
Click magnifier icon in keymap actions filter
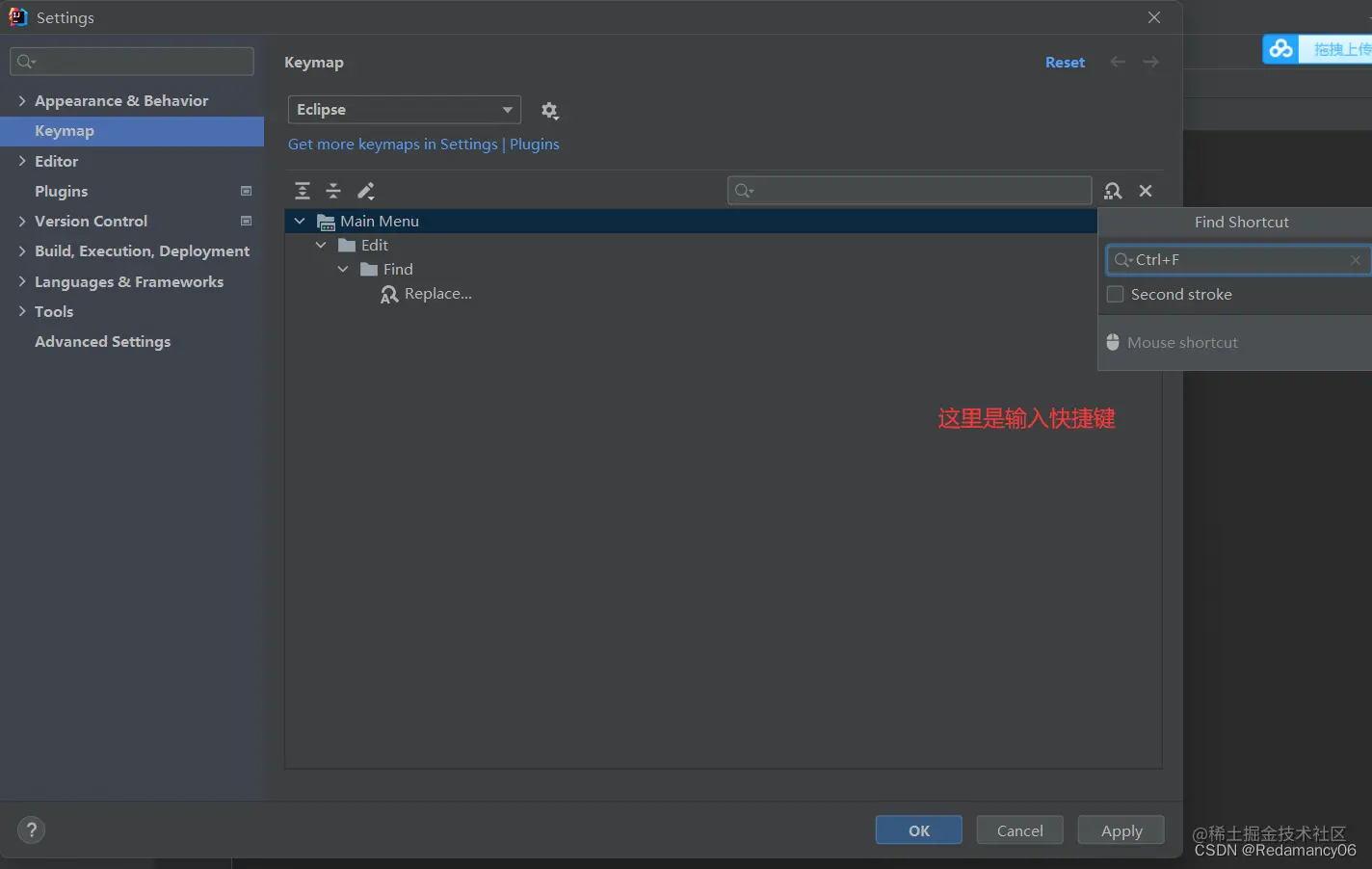click(x=744, y=191)
